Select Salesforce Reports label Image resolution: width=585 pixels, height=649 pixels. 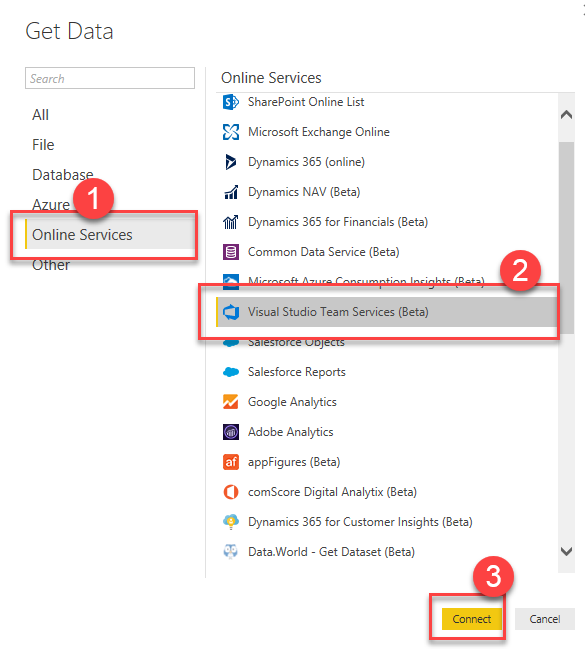click(297, 372)
